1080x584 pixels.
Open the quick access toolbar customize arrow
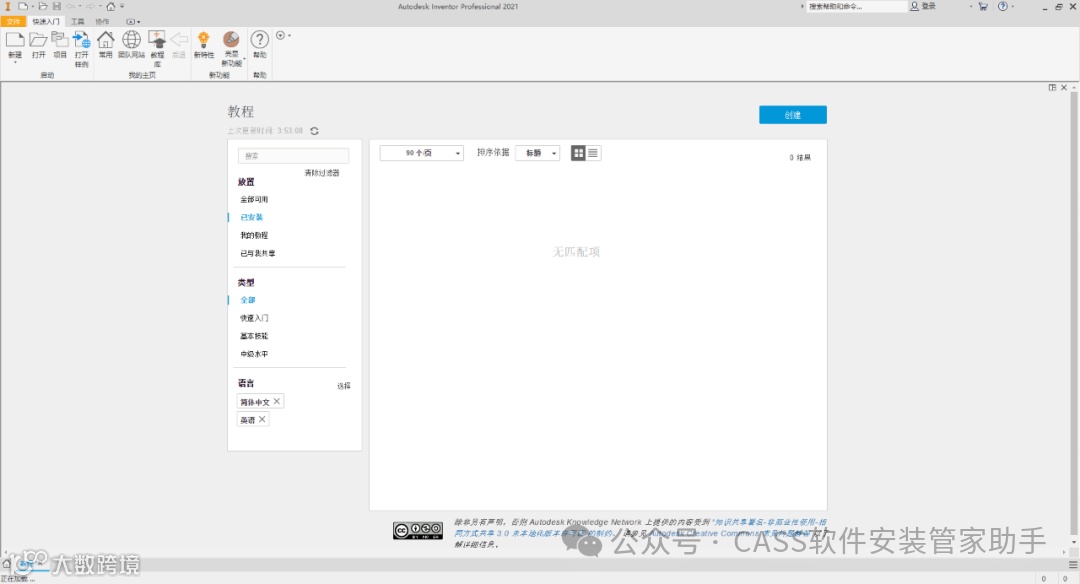click(x=123, y=6)
